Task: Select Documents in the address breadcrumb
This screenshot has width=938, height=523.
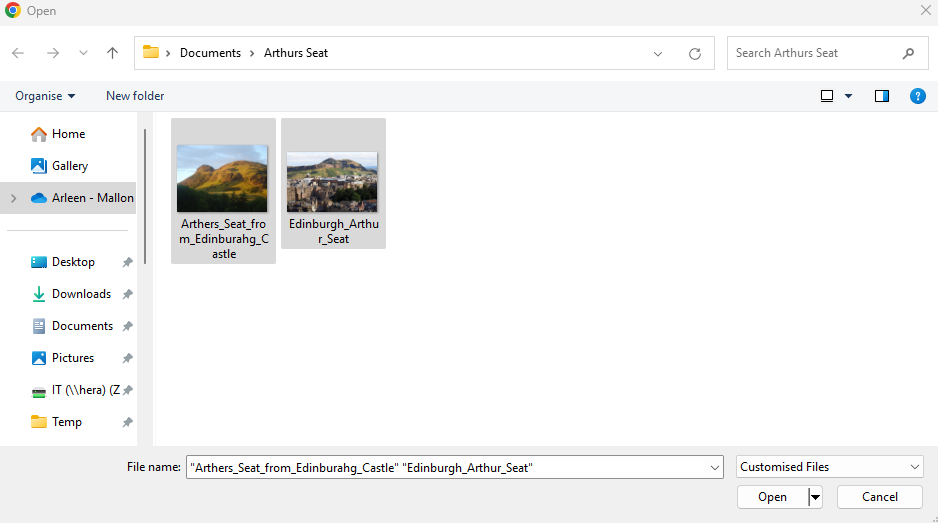Action: pos(211,53)
